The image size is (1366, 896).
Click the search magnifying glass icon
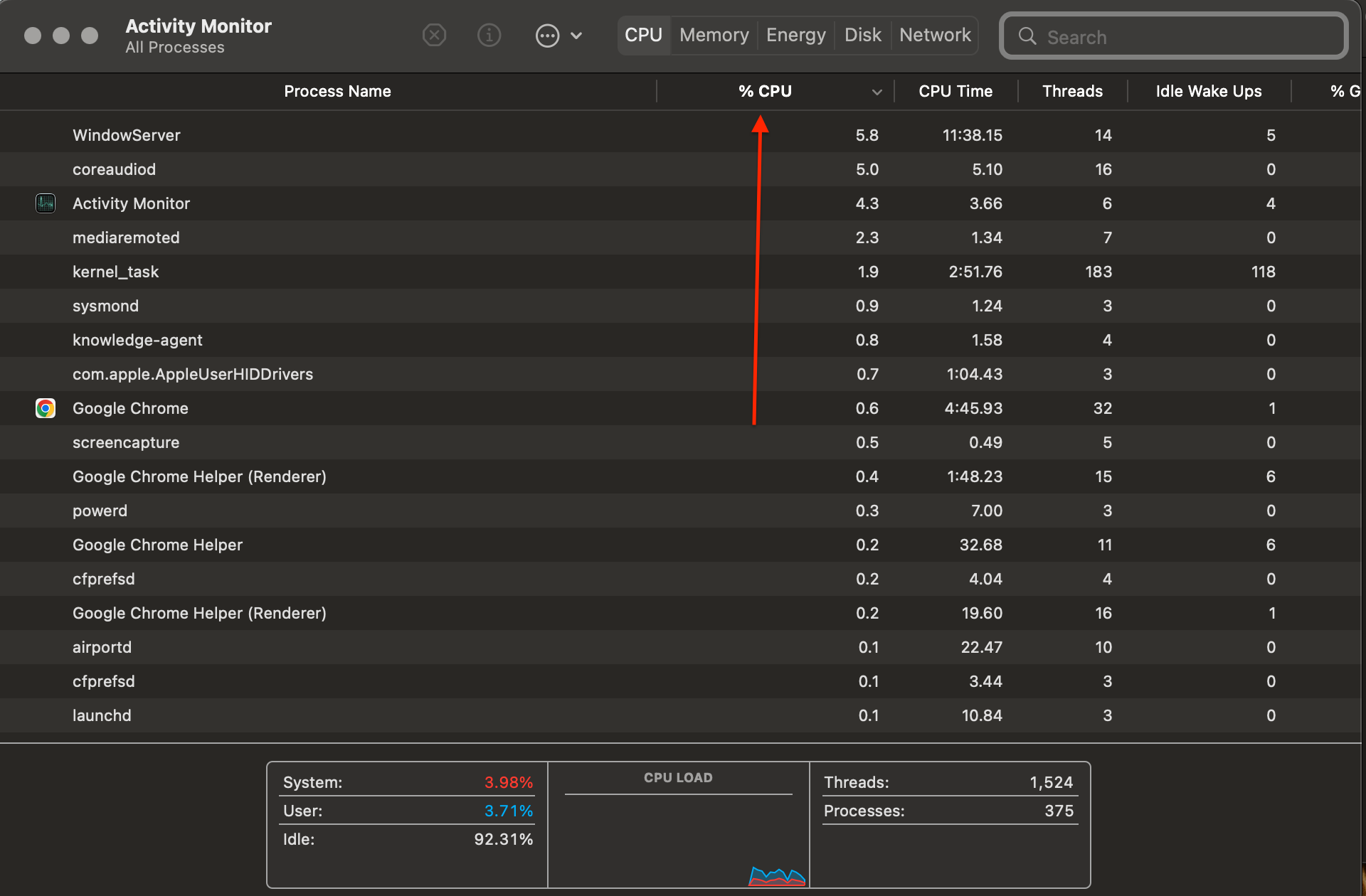pos(1027,36)
